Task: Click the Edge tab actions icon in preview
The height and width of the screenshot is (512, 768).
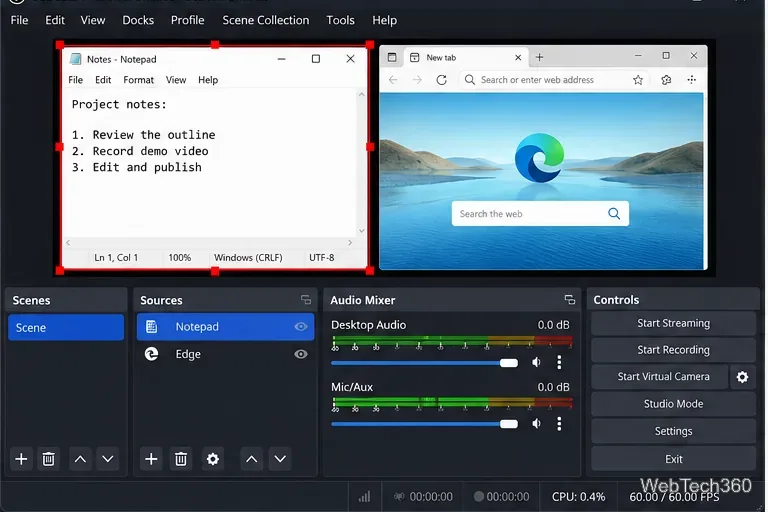Action: pos(392,57)
